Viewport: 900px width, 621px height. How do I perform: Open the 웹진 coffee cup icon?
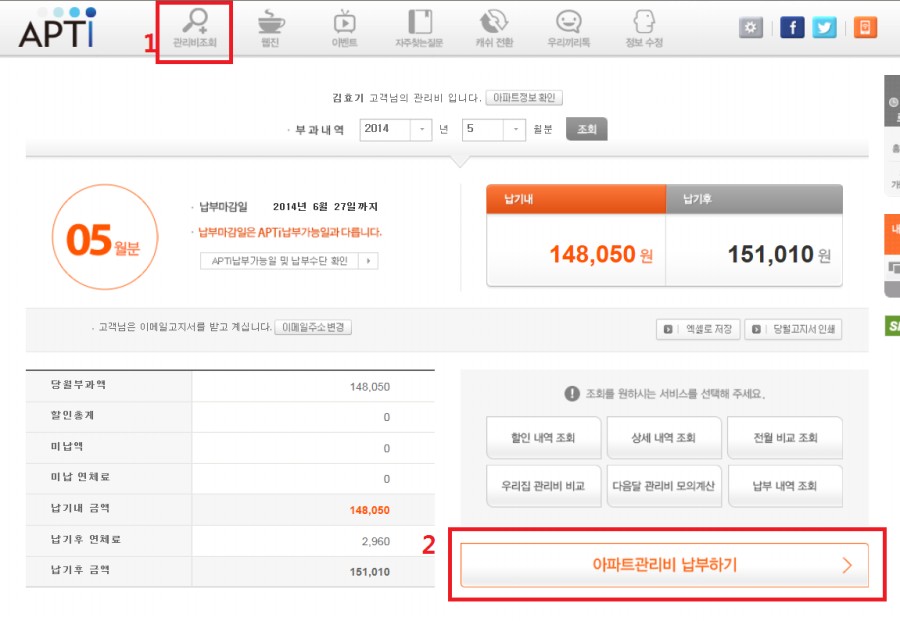[270, 22]
